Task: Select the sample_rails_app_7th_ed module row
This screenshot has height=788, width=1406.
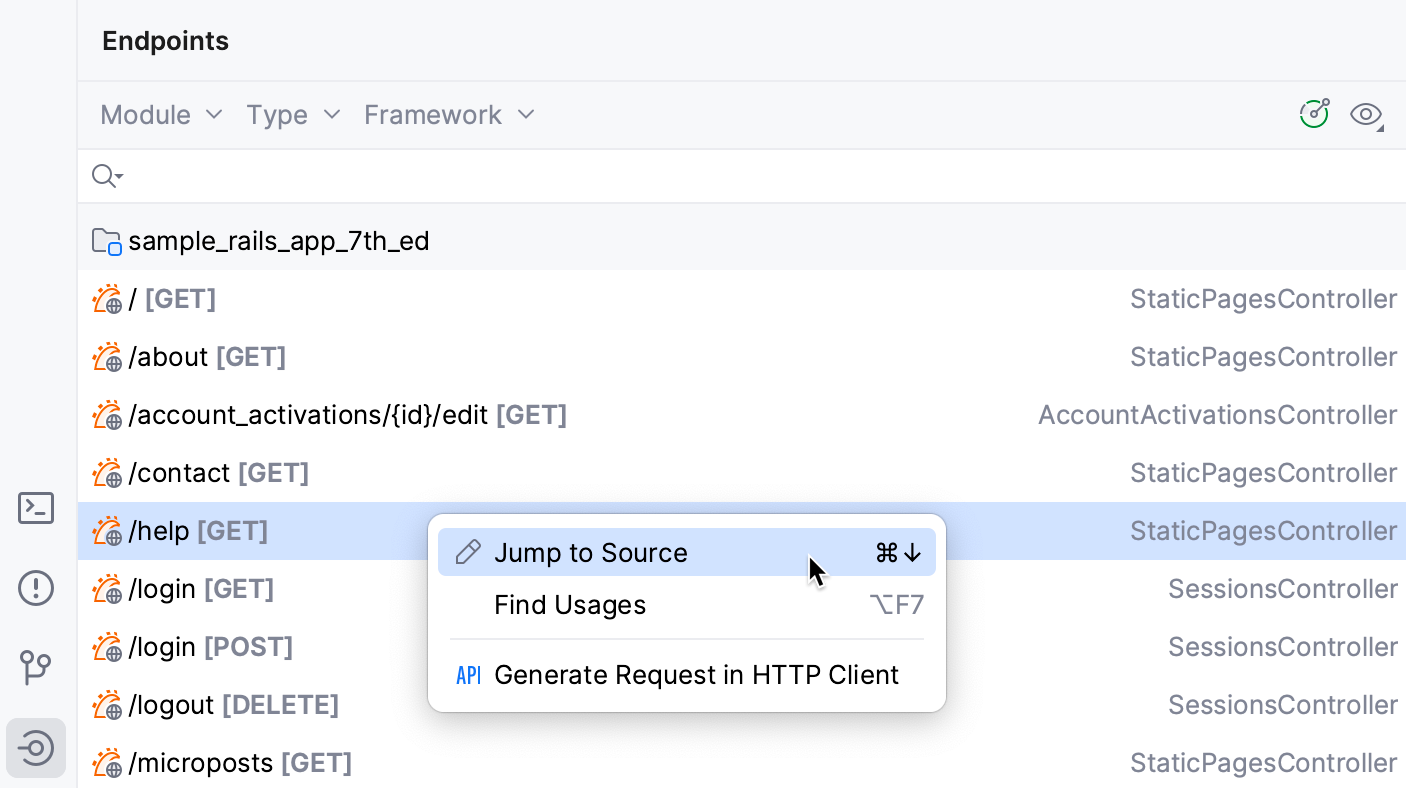Action: [278, 241]
